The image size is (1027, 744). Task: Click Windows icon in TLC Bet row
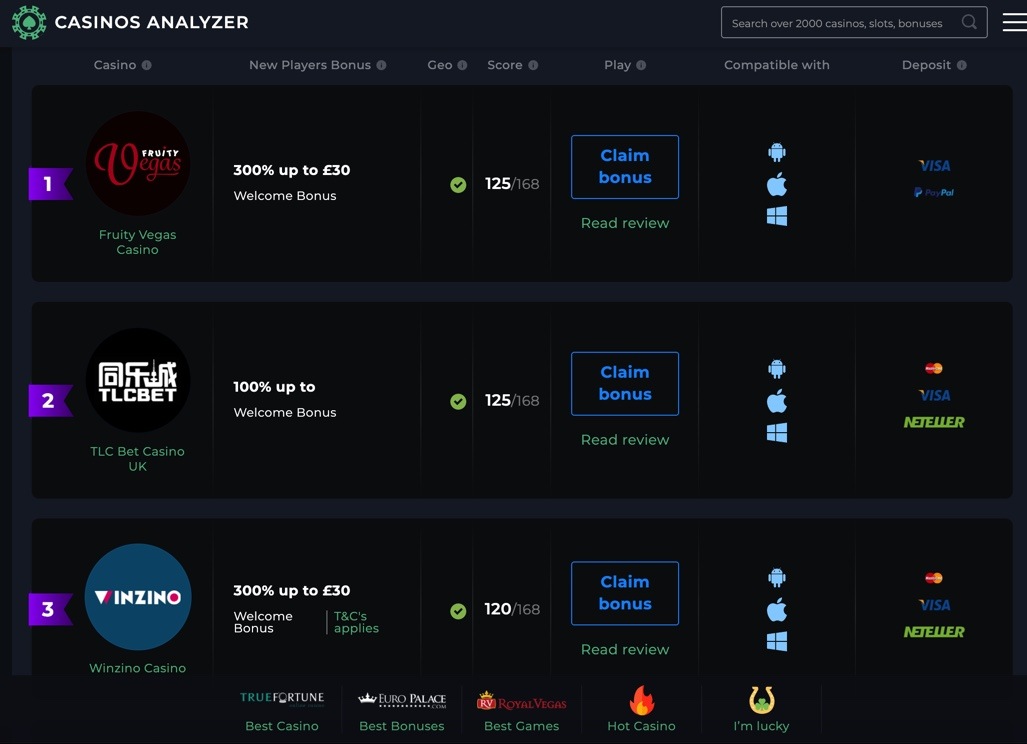(777, 433)
